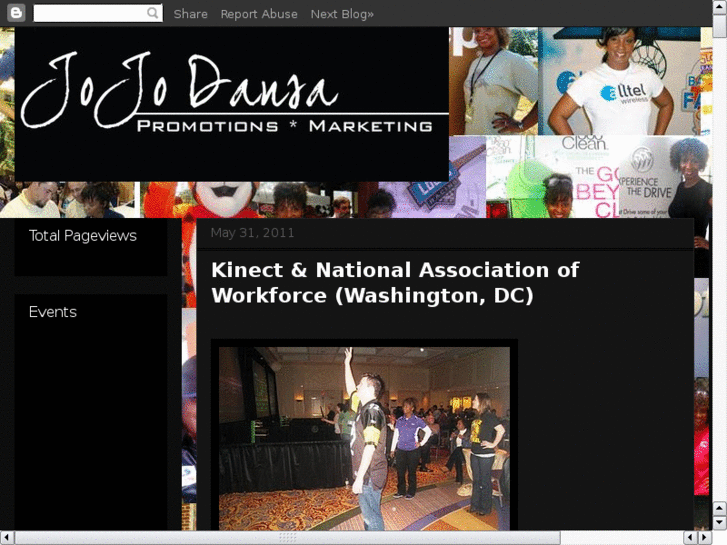Screen dimensions: 727x545
Task: Click the JoJo Dansa header banner
Action: (232, 104)
